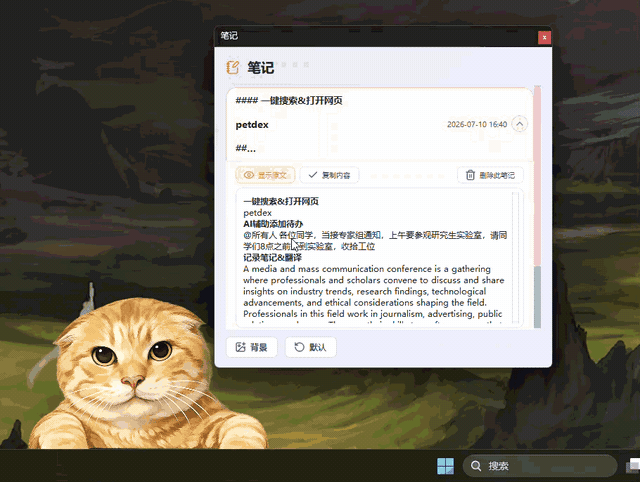This screenshot has height=482, width=640.
Task: Click the timestamp 2026-07-10 16:40
Action: click(477, 124)
